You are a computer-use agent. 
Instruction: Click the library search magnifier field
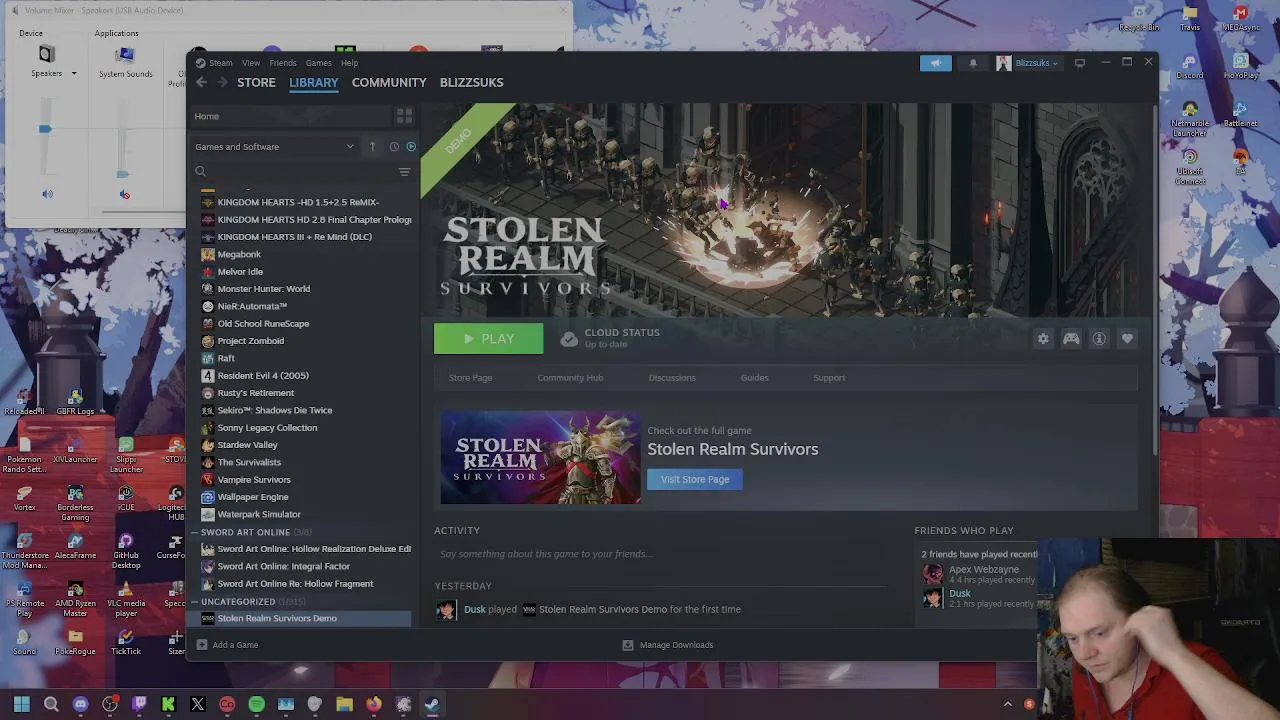pyautogui.click(x=292, y=172)
